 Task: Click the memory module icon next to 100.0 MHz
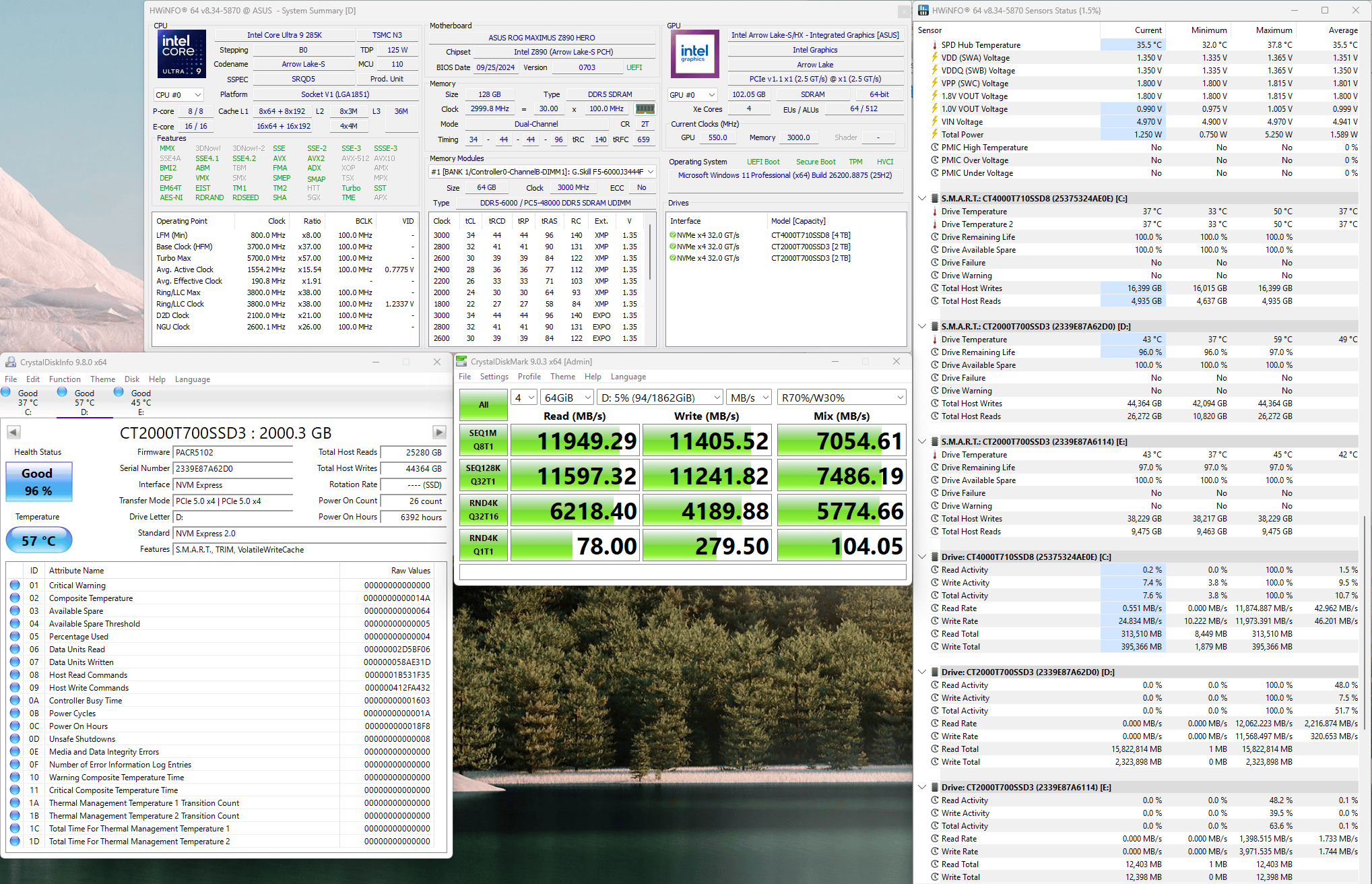tap(645, 108)
